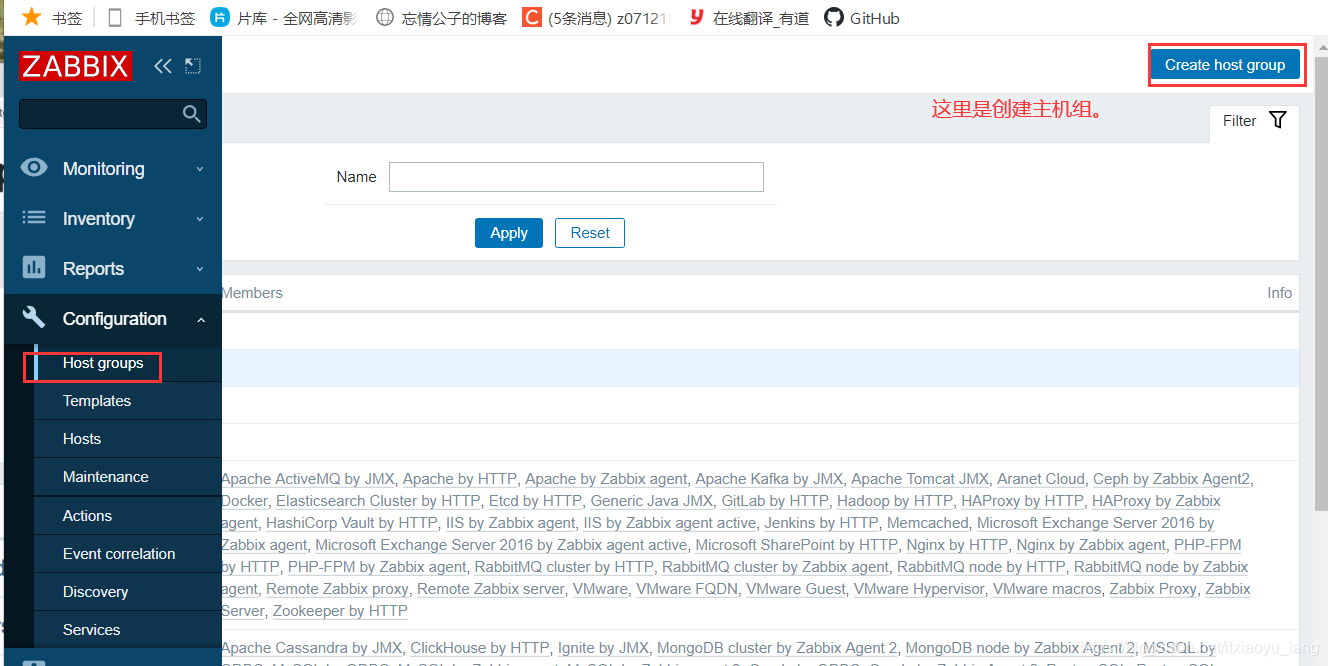Open the globe blog bookmark
Viewport: 1328px width, 666px height.
385,17
